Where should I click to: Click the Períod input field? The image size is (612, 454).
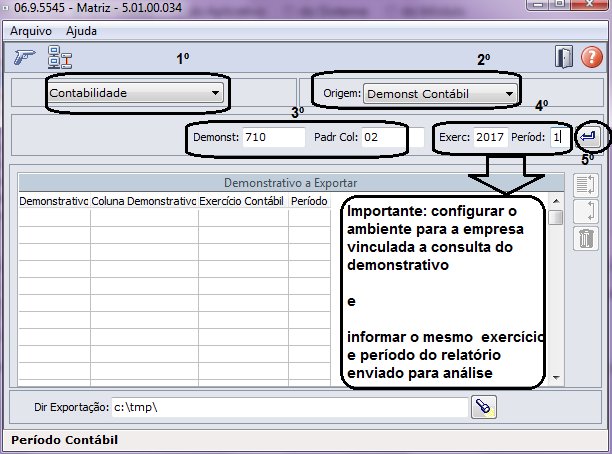(559, 137)
